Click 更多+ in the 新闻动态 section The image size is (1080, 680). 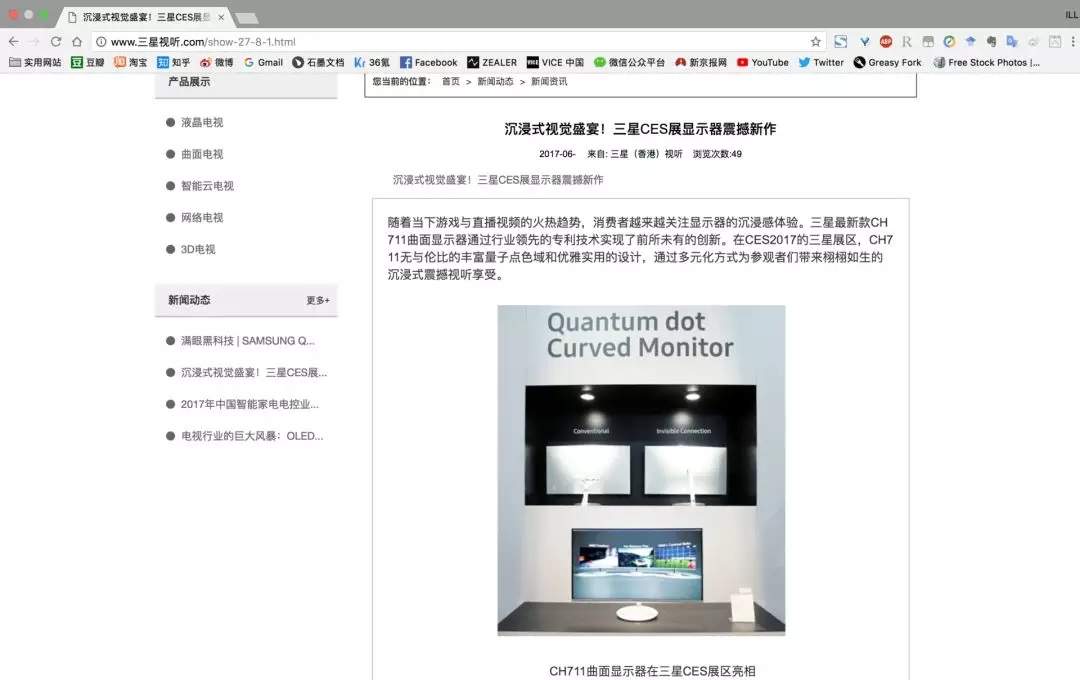tap(318, 300)
